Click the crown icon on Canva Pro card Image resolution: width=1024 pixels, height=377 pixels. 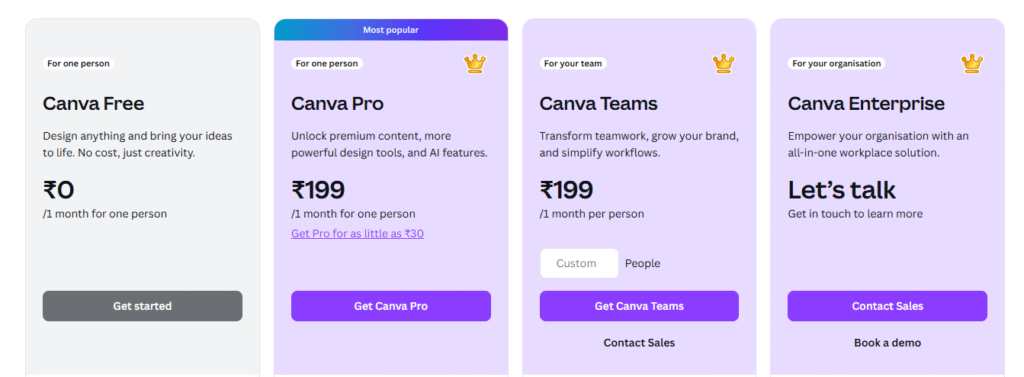pyautogui.click(x=475, y=63)
